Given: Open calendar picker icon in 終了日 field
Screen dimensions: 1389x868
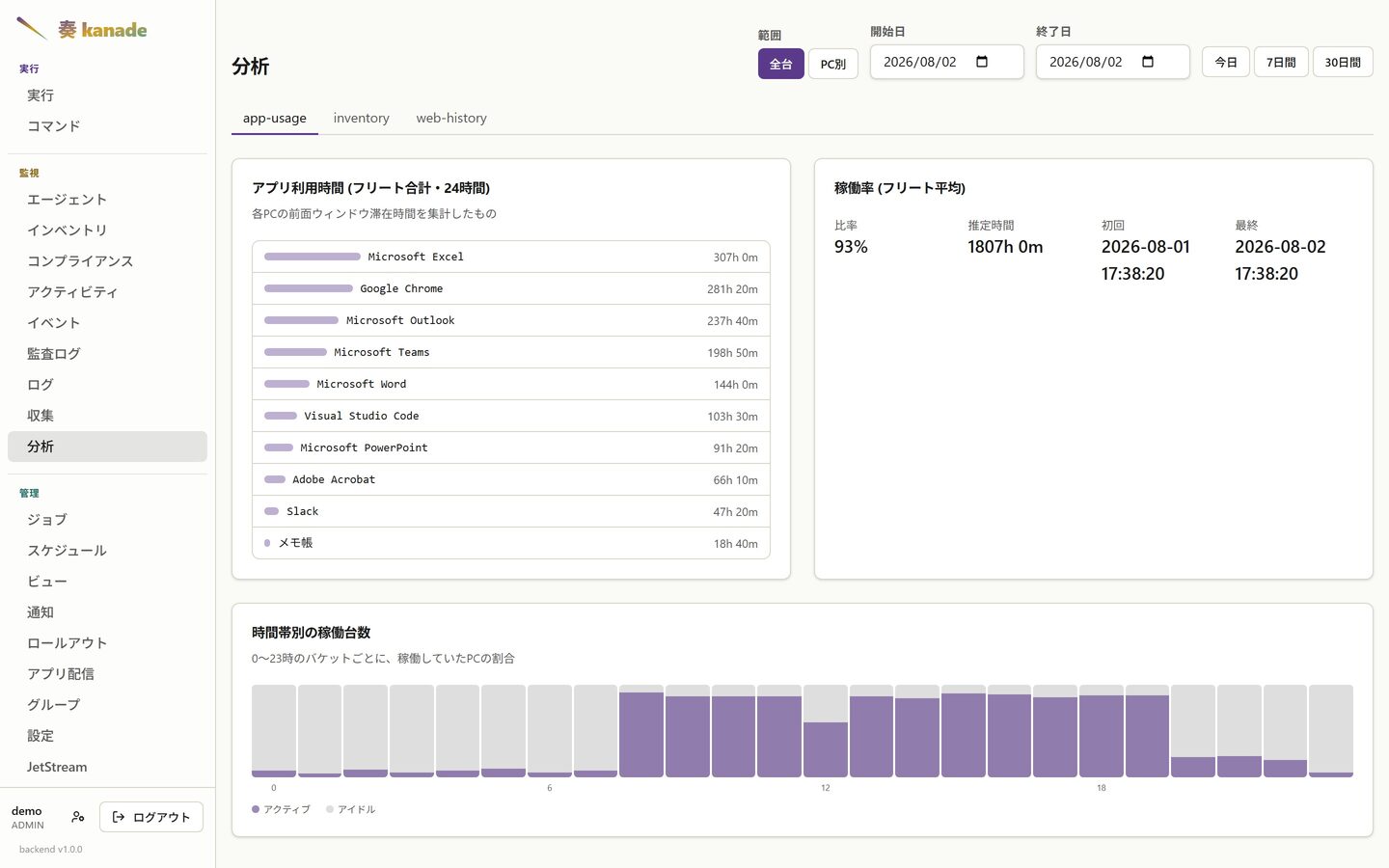Looking at the screenshot, I should click(x=1148, y=62).
